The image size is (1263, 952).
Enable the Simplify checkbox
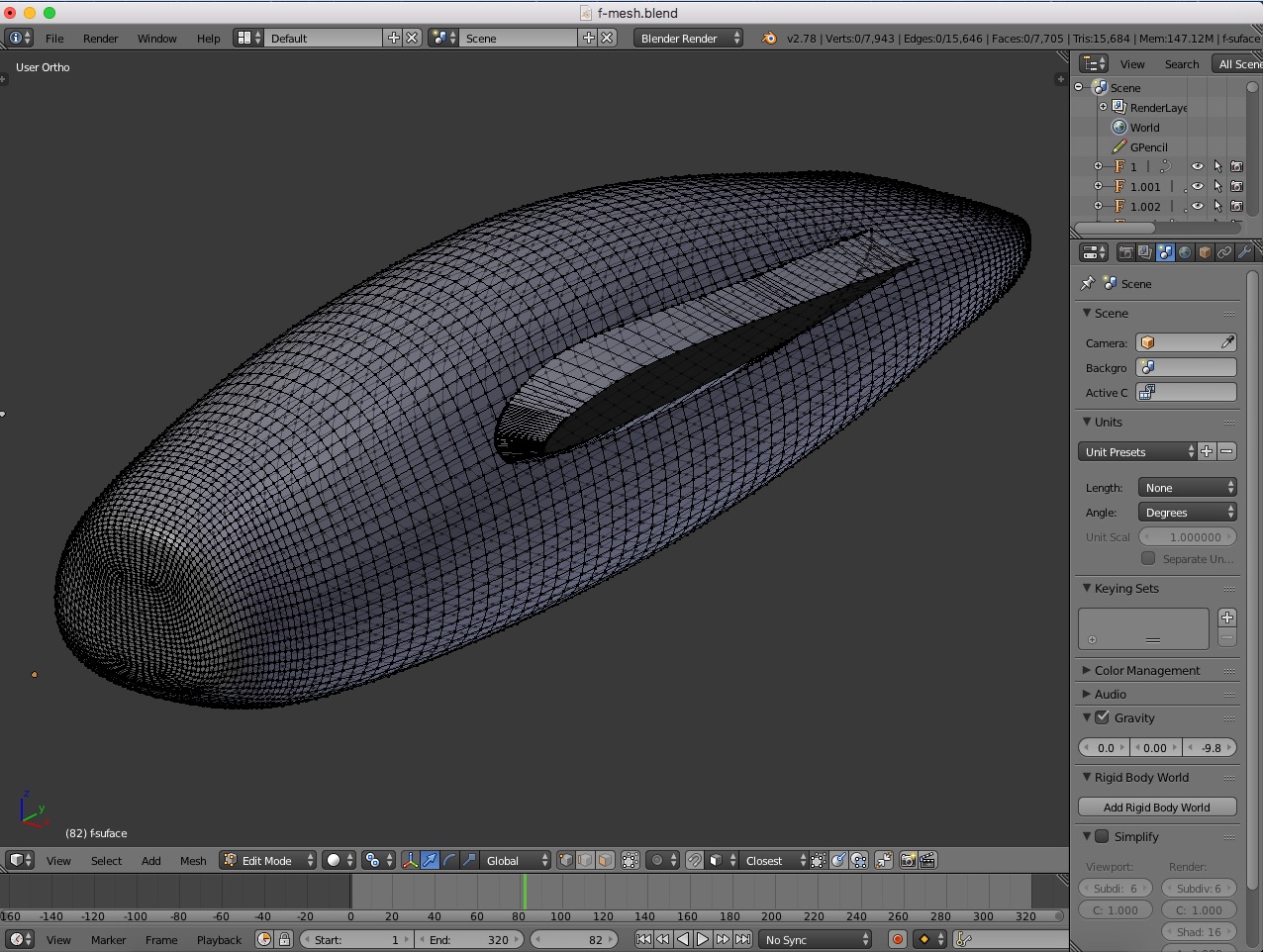(x=1102, y=837)
